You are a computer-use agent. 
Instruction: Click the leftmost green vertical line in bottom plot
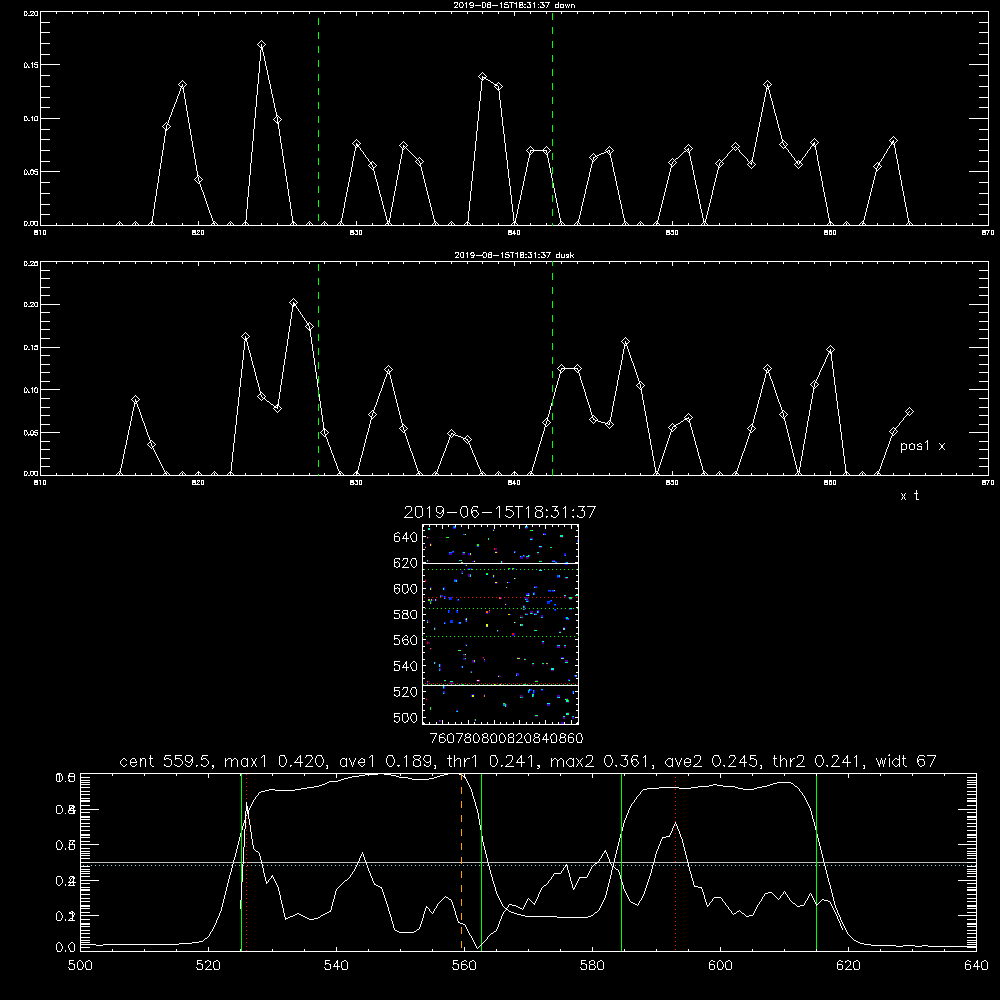[x=241, y=861]
